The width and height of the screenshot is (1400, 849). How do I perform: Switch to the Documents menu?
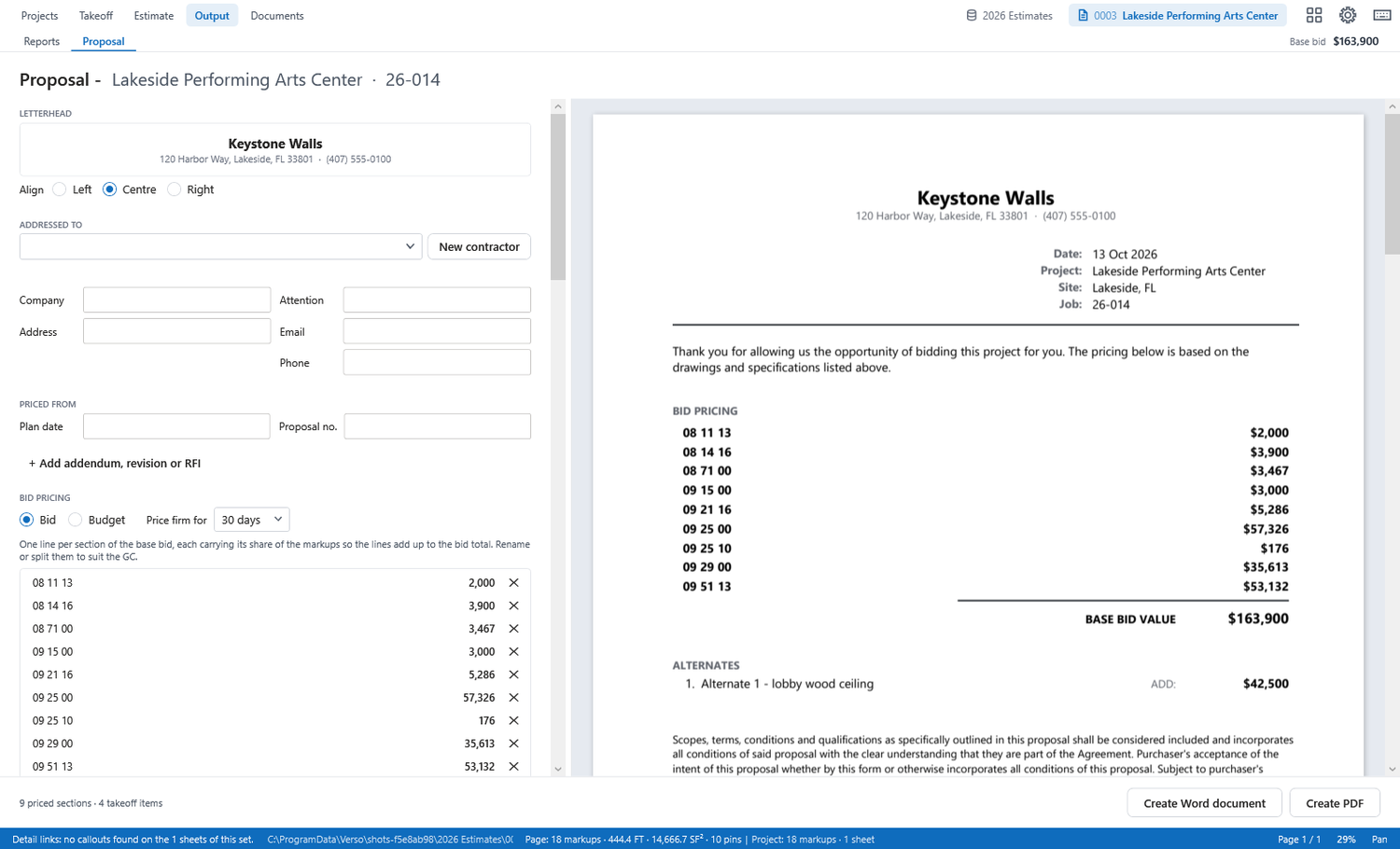[x=277, y=16]
